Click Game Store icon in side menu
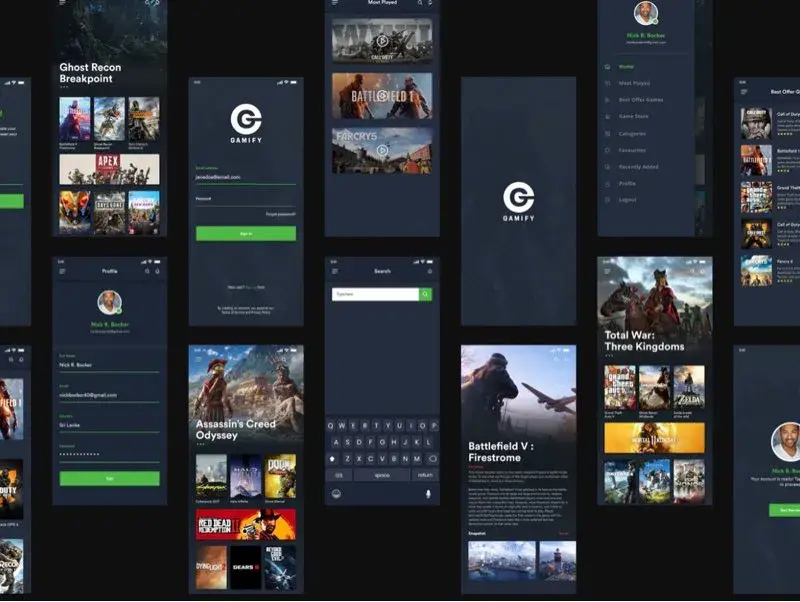Screen dimensions: 800x602 tap(607, 116)
